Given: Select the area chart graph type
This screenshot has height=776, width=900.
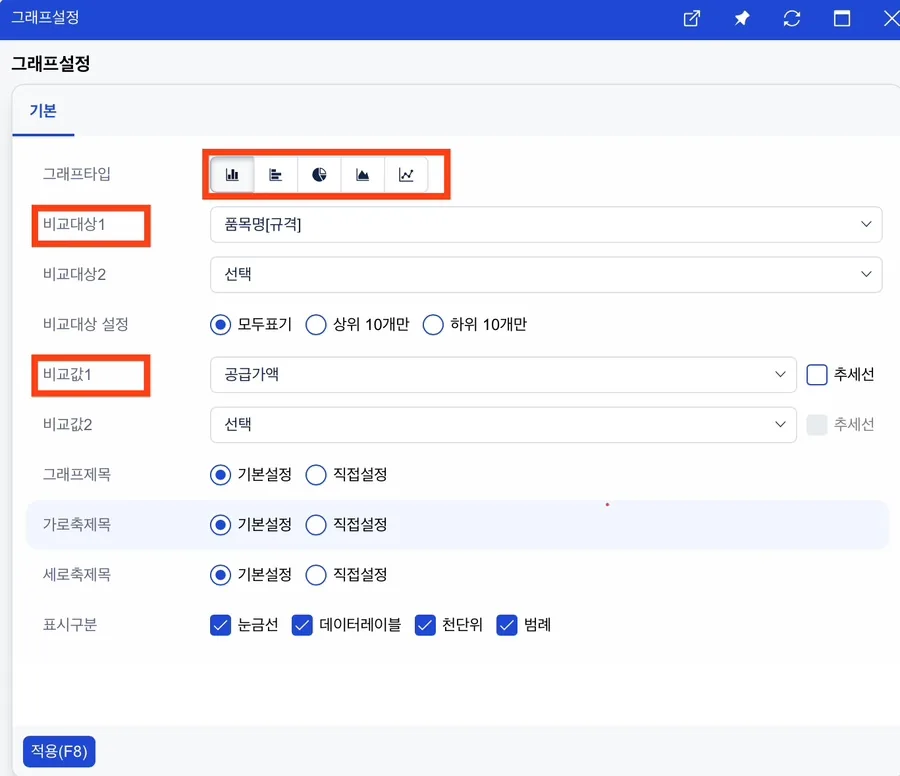Looking at the screenshot, I should (363, 174).
